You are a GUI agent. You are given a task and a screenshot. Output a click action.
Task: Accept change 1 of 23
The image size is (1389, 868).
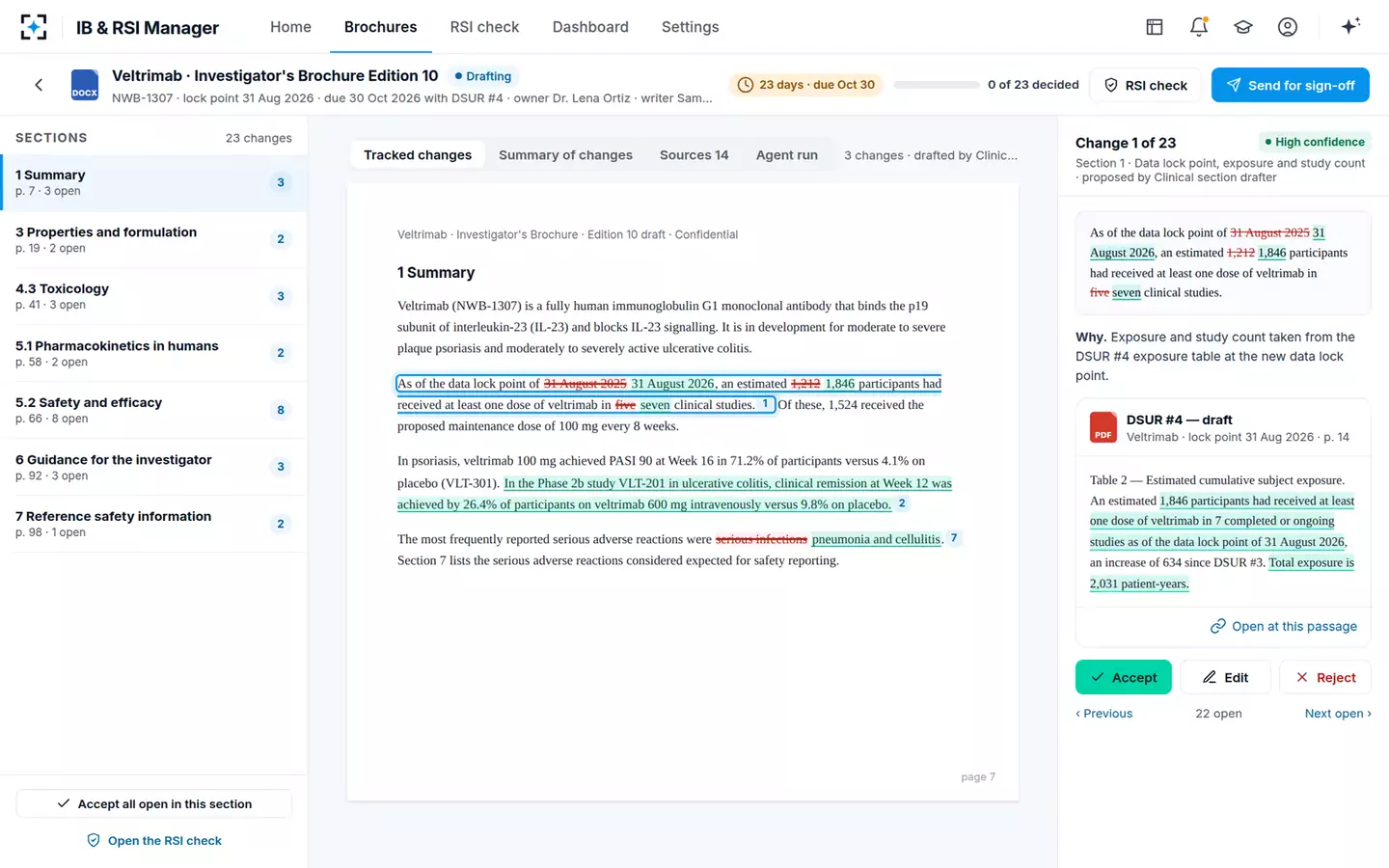(1124, 677)
